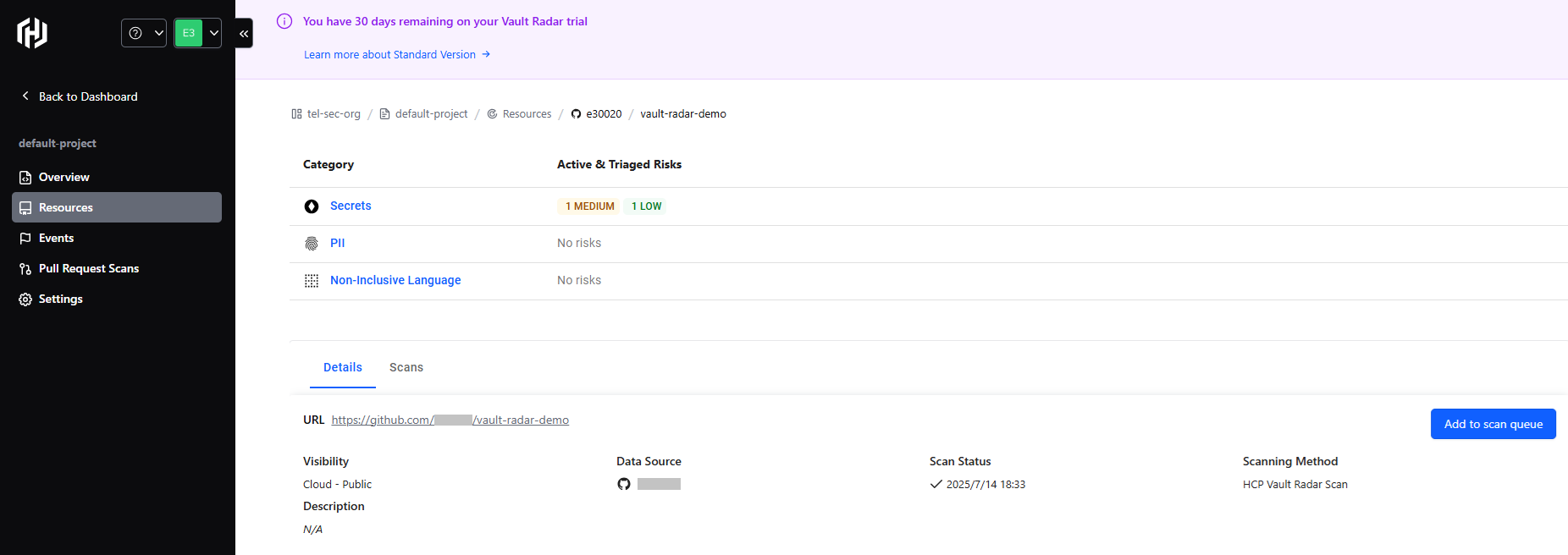1568x555 pixels.
Task: Click the arrow icon after Standard Version link
Action: tap(486, 54)
